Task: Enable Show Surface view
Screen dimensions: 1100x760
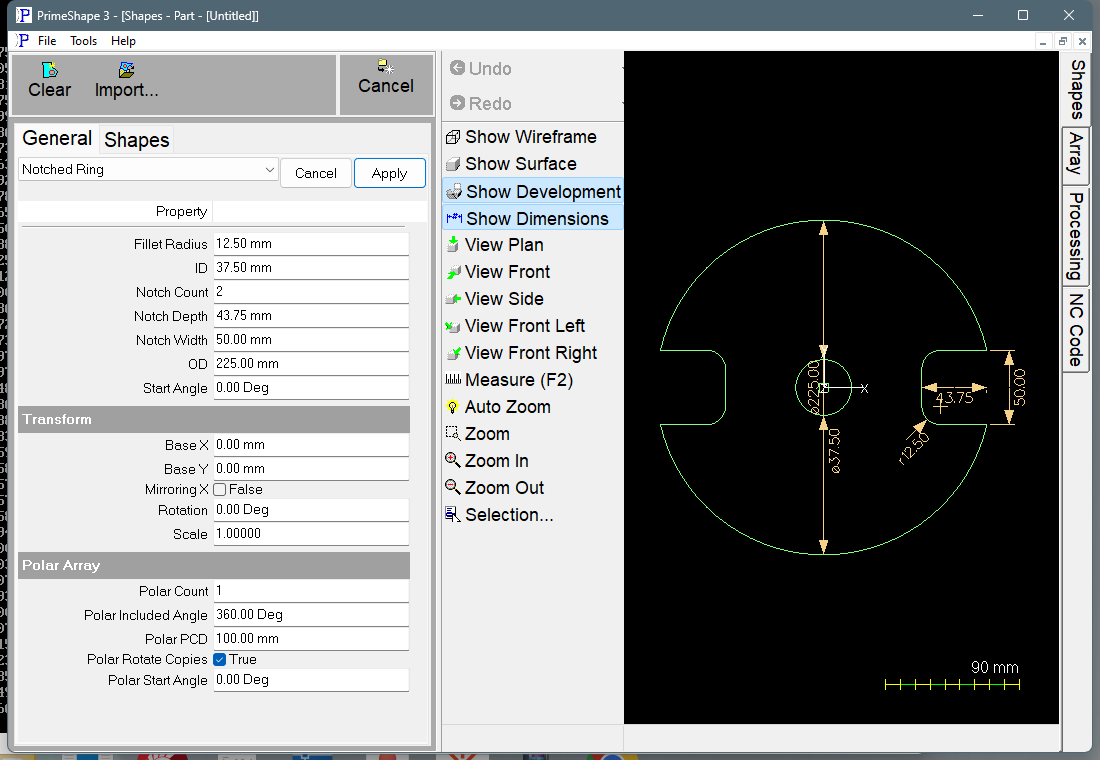Action: pyautogui.click(x=512, y=164)
